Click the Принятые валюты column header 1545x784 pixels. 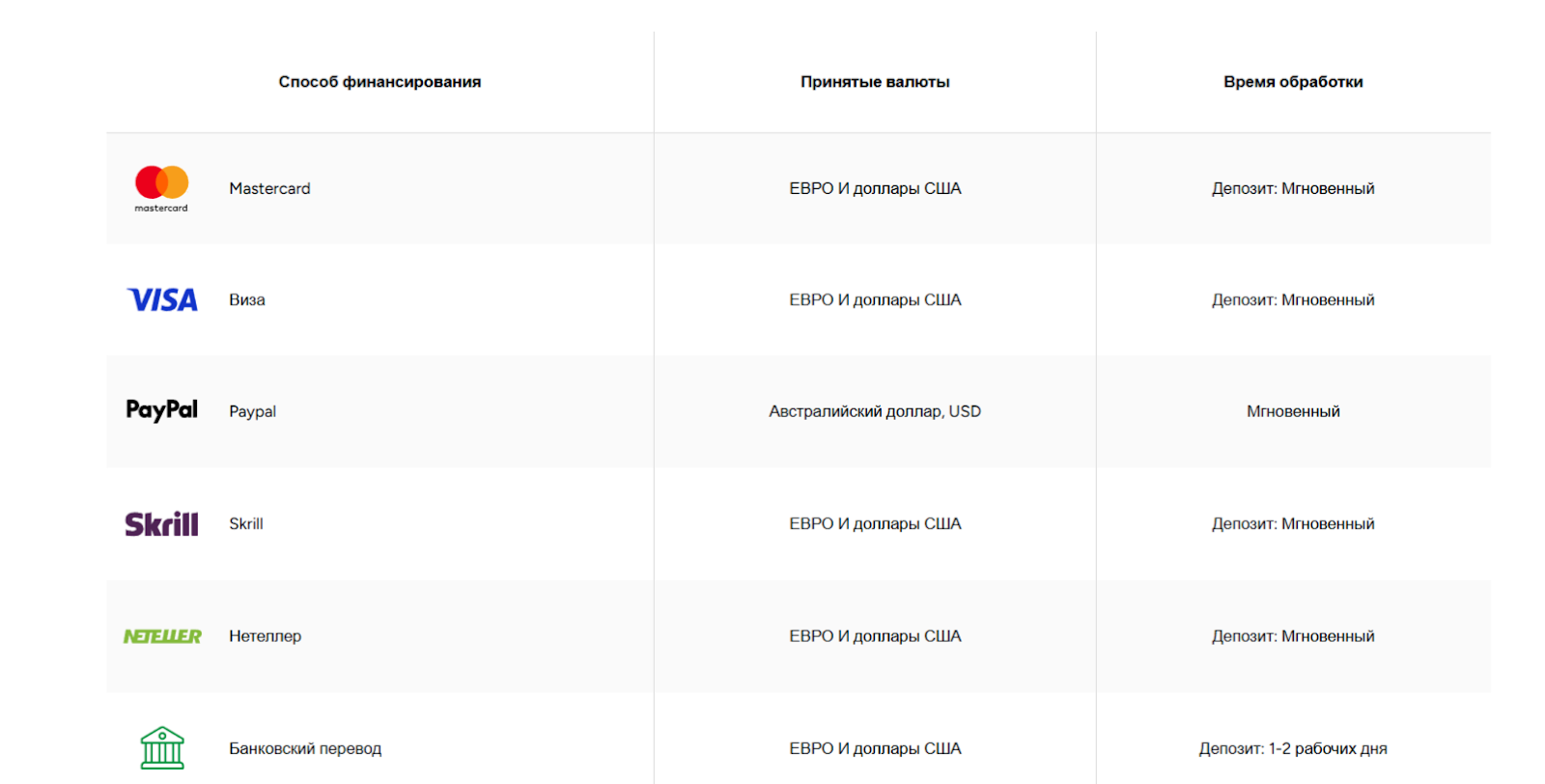tap(875, 82)
